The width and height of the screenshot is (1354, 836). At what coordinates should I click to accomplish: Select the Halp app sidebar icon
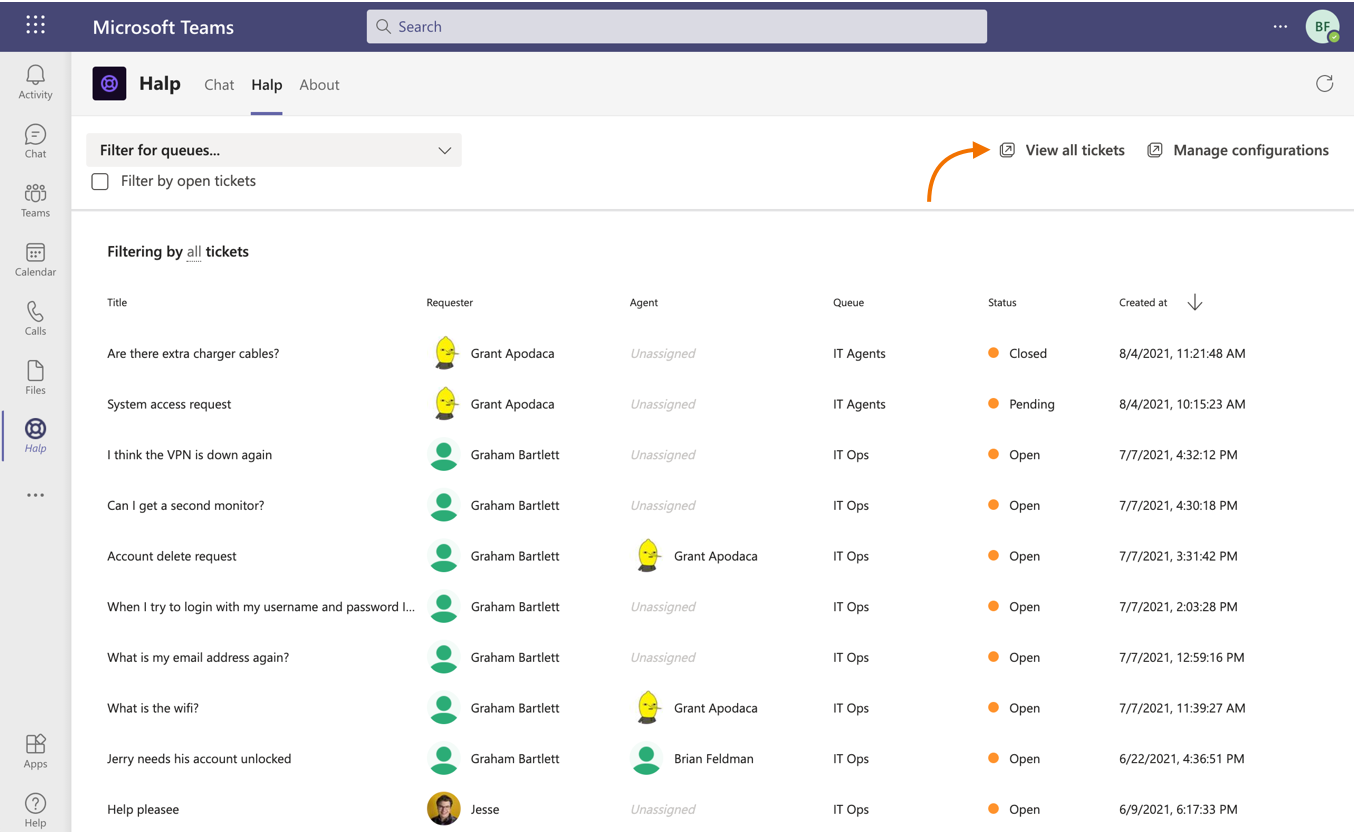35,435
